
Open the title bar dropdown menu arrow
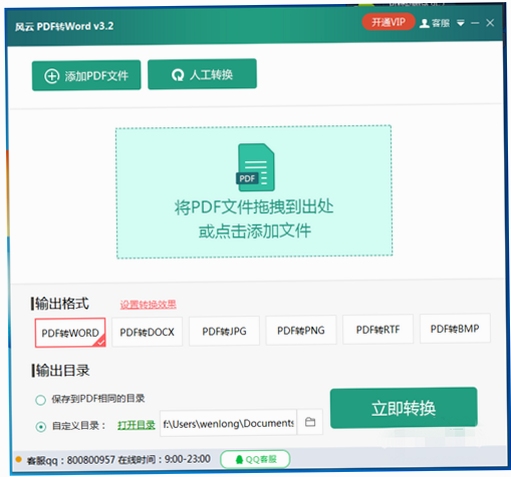[x=461, y=23]
